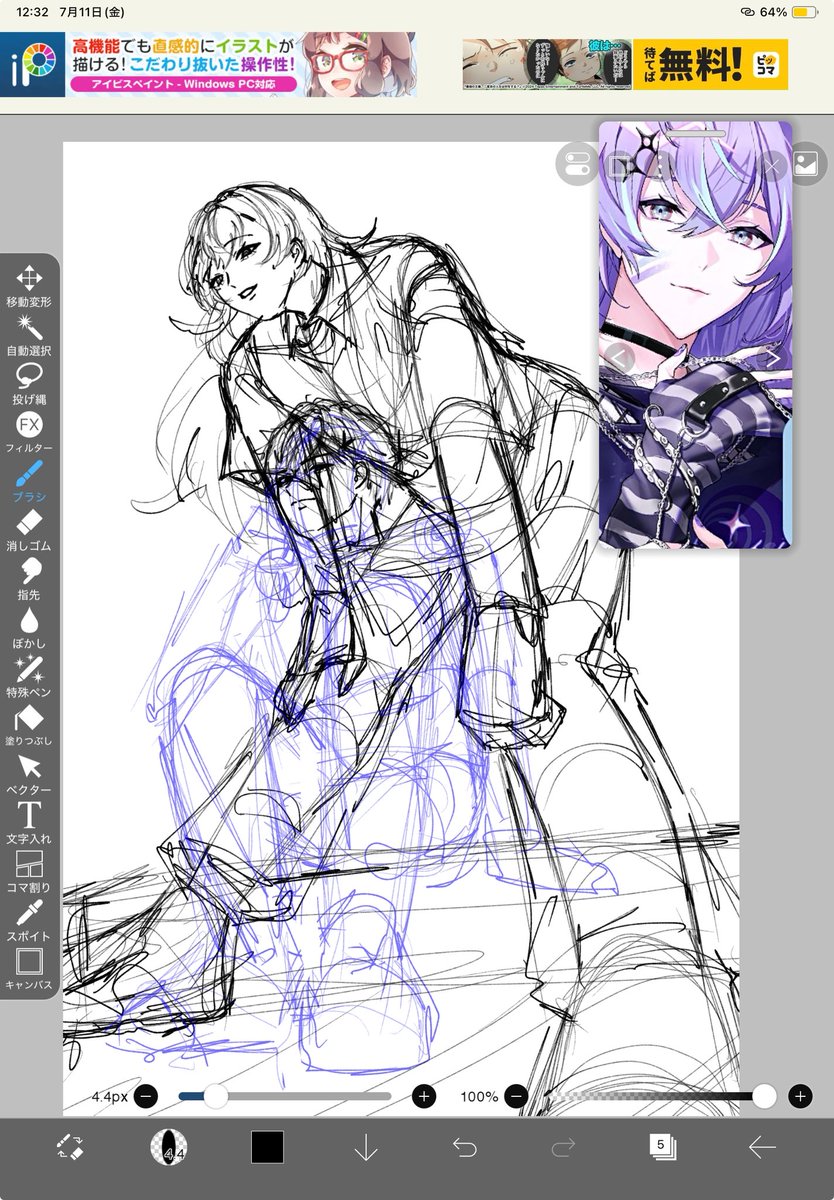This screenshot has width=834, height=1200.
Task: Select the Text tool
Action: tap(29, 825)
